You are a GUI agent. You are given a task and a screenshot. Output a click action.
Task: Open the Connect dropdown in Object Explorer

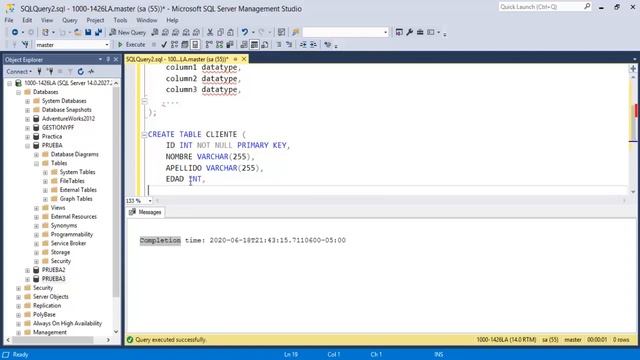[x=19, y=71]
